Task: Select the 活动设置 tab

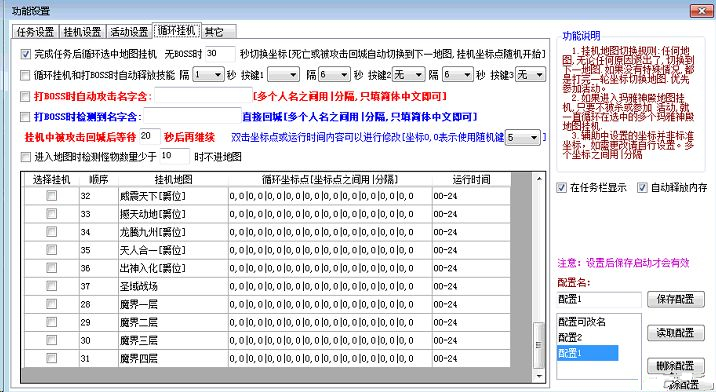Action: click(x=130, y=32)
